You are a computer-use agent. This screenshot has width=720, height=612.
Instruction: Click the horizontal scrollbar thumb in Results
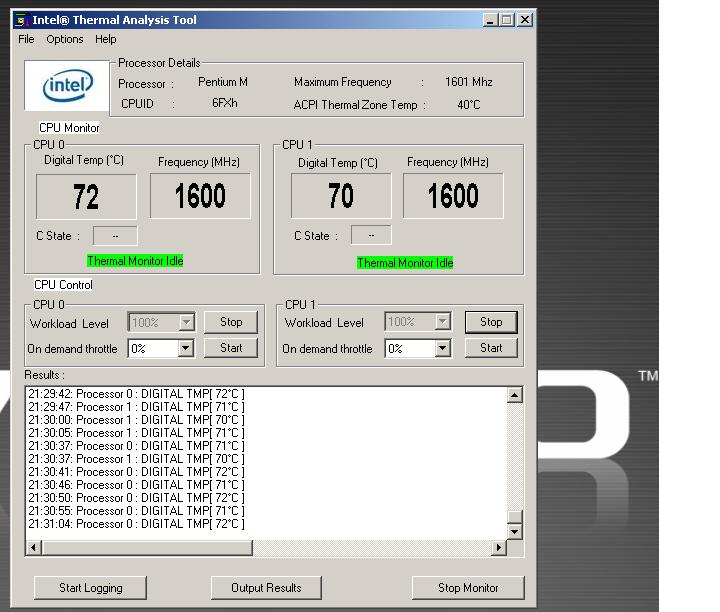coord(147,547)
